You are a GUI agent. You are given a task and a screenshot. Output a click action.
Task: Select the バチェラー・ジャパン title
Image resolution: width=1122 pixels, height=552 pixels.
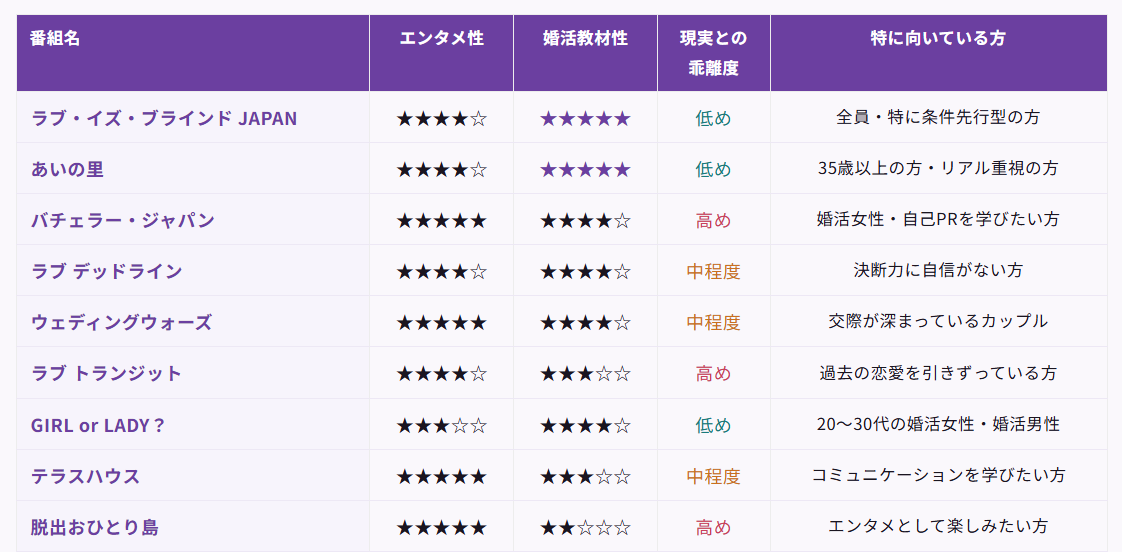pos(123,220)
